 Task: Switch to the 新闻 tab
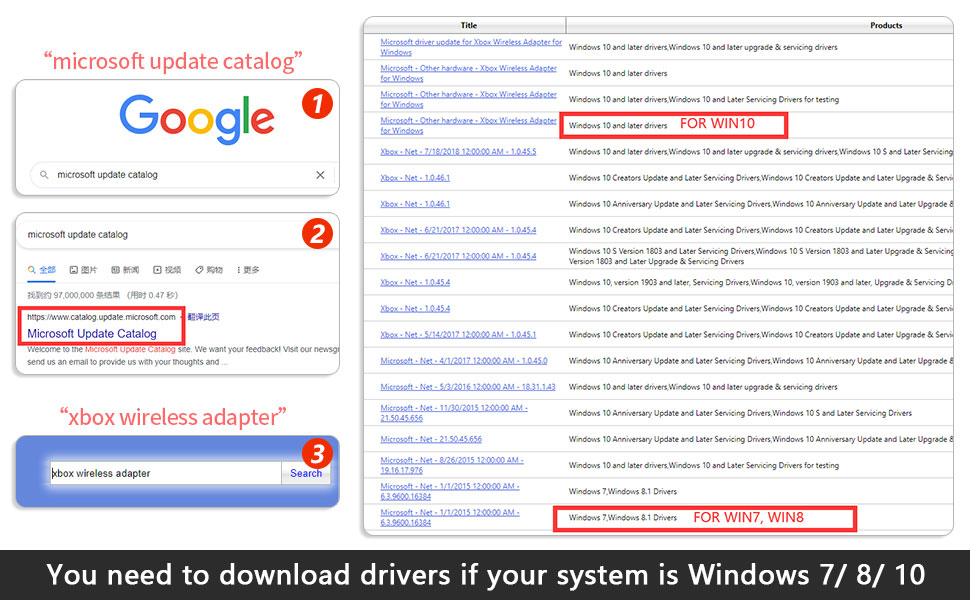[125, 270]
